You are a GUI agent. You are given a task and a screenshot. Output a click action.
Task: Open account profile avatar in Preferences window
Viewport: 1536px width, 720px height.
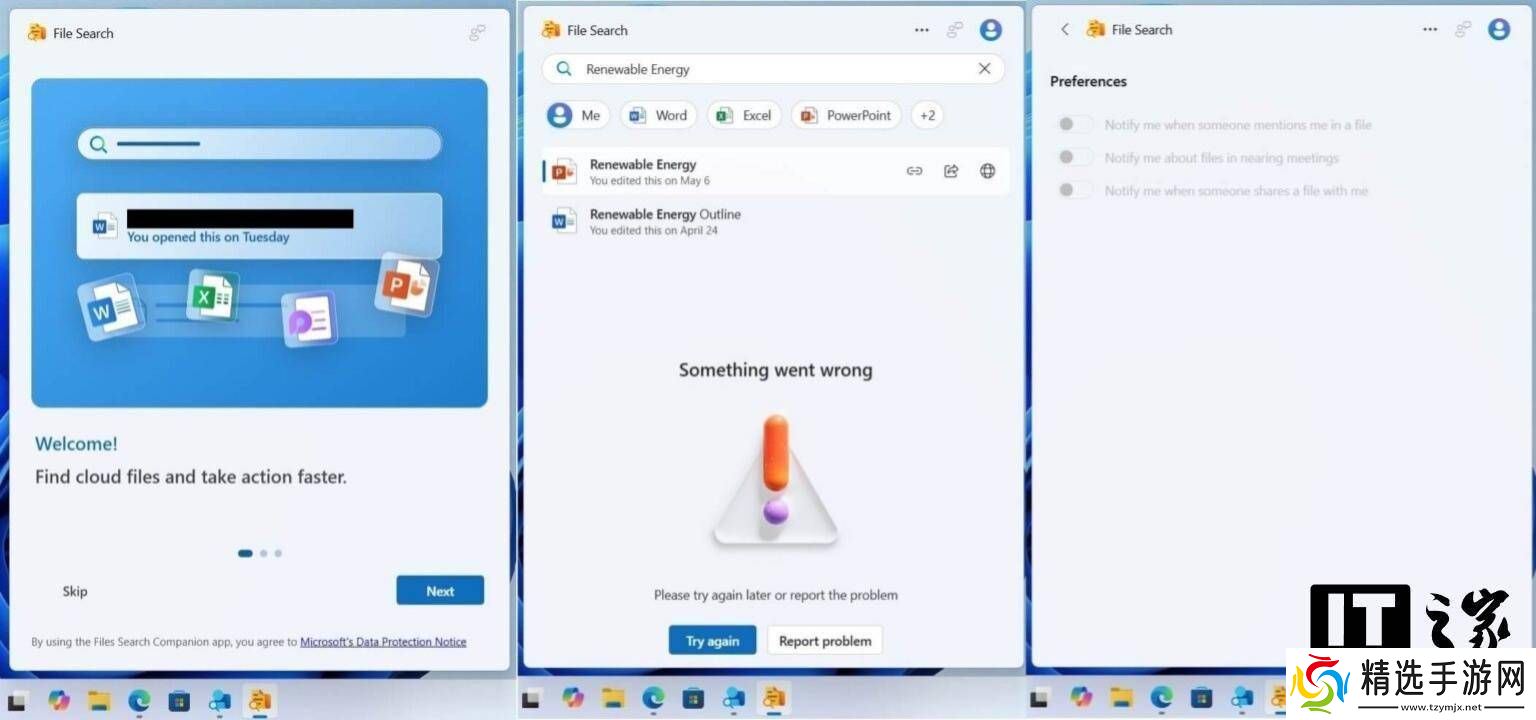click(1498, 30)
